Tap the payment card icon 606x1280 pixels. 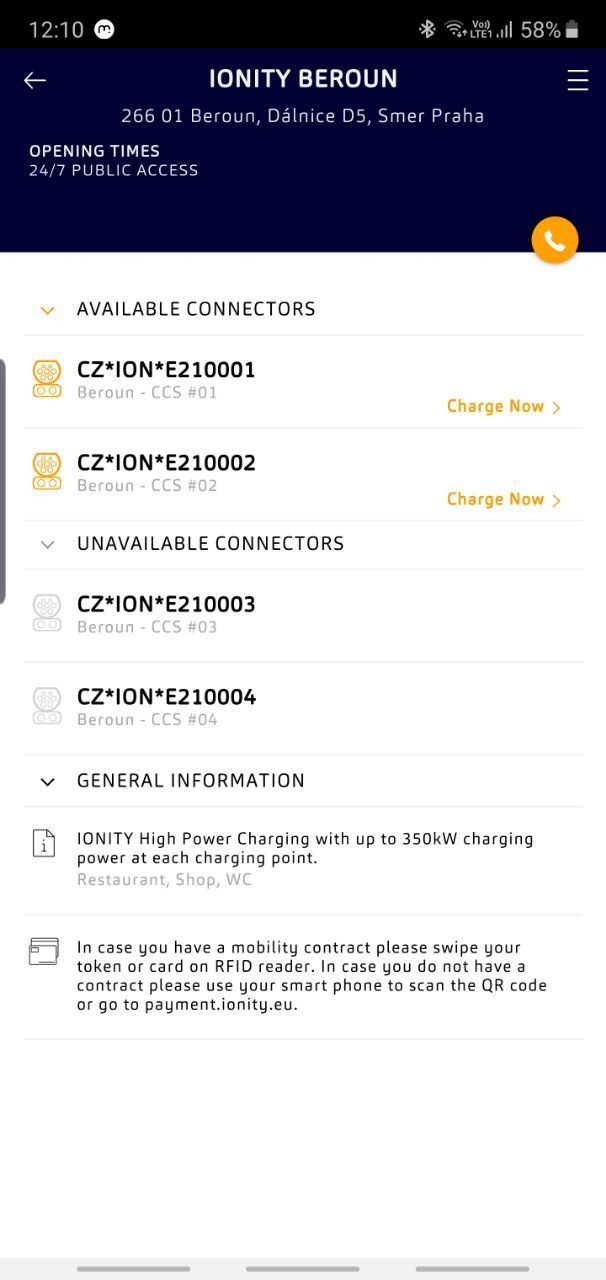pos(44,951)
